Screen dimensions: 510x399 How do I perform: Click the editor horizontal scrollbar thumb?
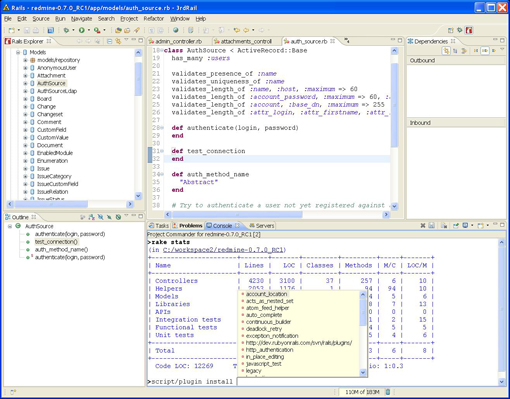pos(237,215)
